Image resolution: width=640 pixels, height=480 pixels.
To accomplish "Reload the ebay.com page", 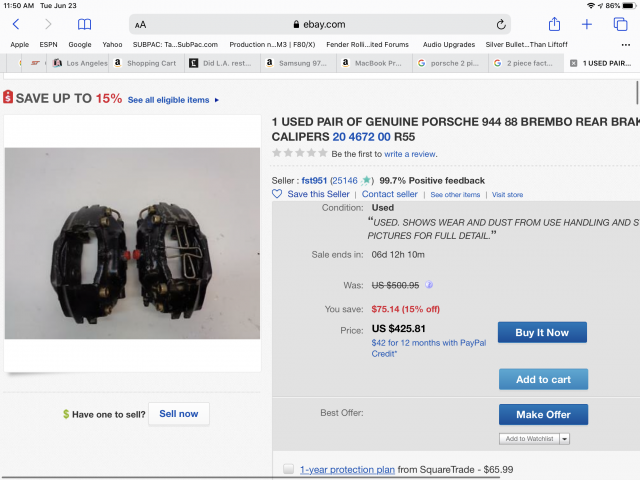I will click(501, 24).
